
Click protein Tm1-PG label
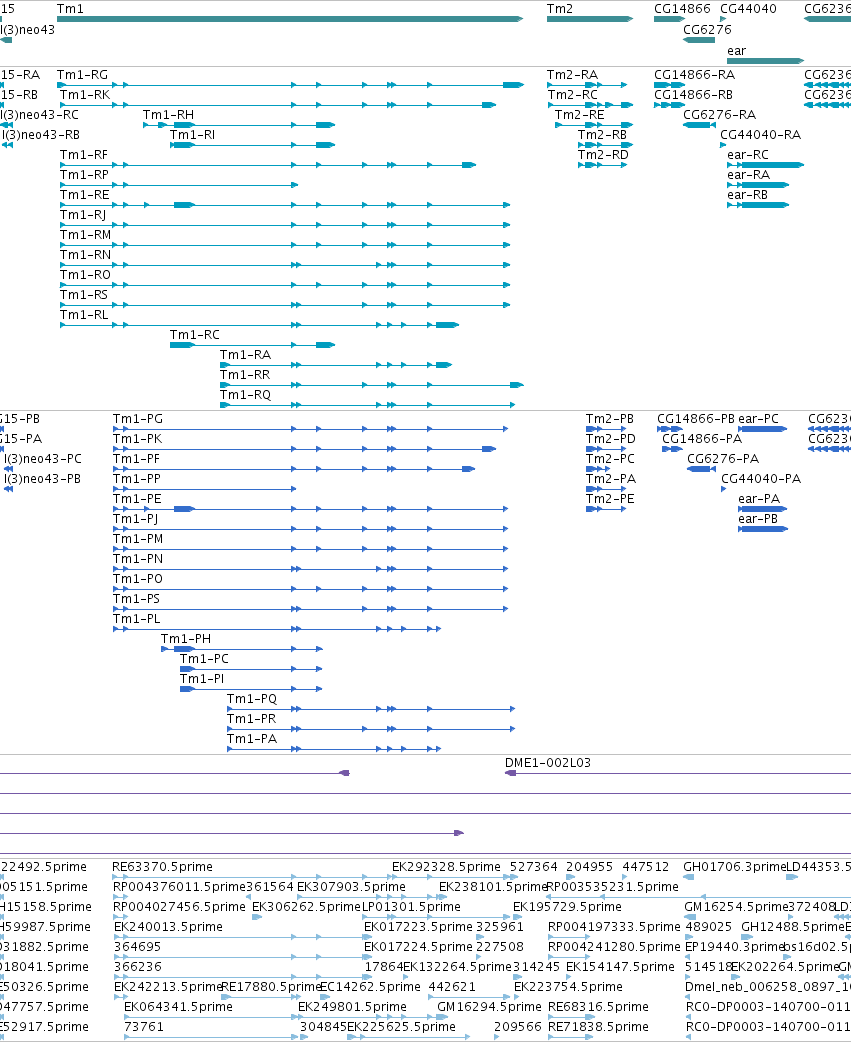click(x=138, y=419)
